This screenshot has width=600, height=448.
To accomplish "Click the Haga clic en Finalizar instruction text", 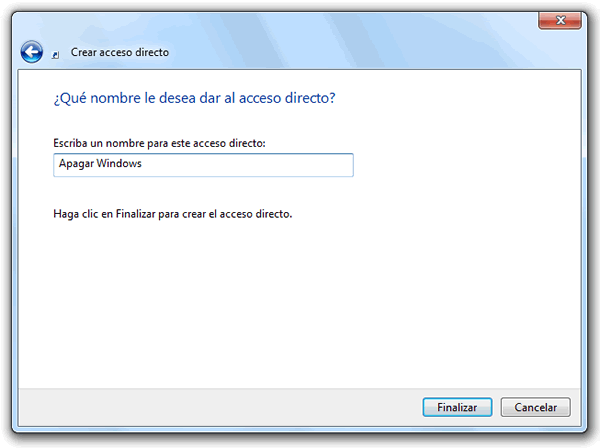I will click(173, 214).
